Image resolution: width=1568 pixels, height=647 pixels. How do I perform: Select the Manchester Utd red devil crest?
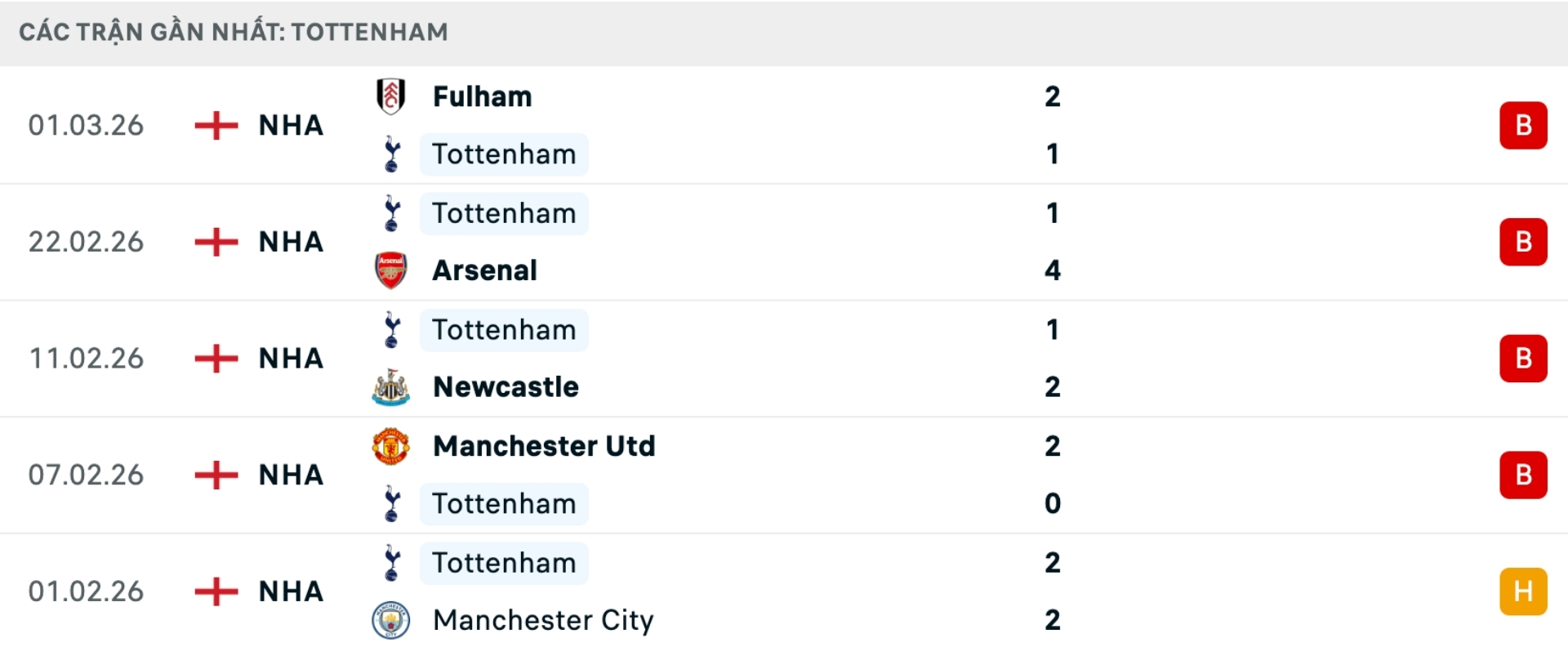pyautogui.click(x=392, y=446)
